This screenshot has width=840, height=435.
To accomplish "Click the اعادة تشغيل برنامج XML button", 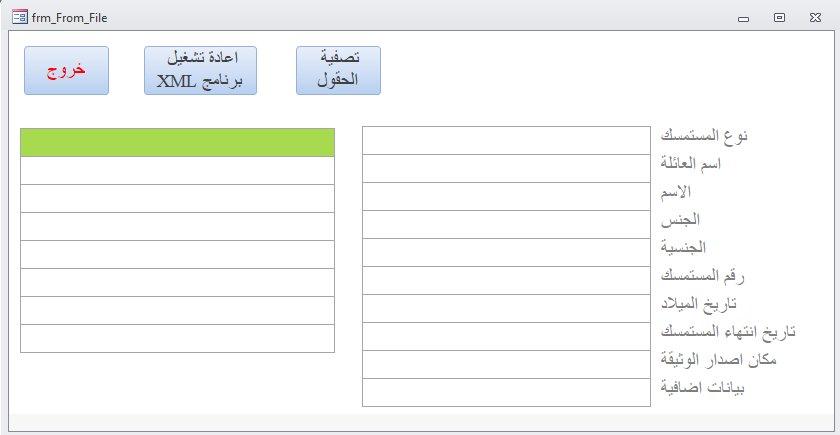I will (200, 71).
